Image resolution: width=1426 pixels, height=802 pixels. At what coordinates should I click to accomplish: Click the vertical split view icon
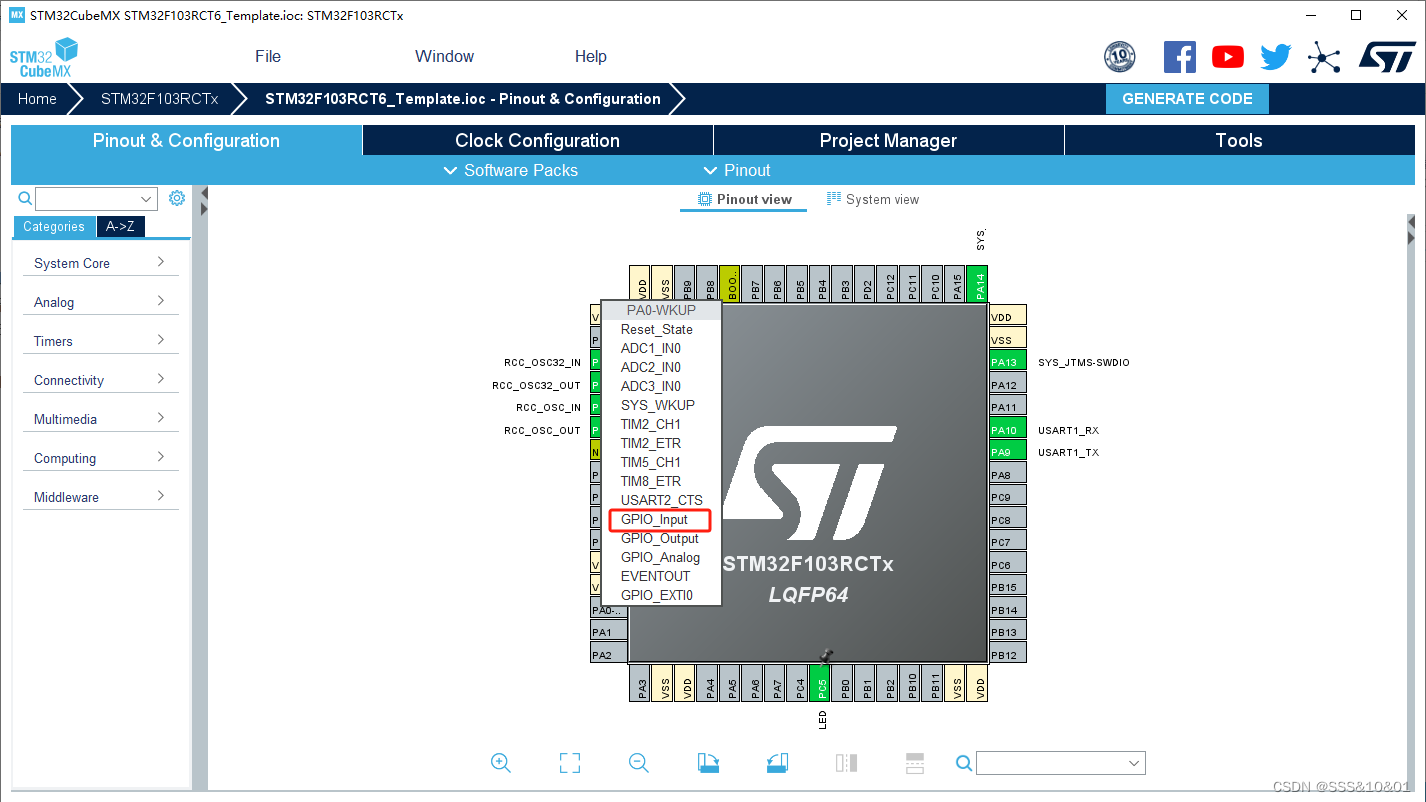846,763
